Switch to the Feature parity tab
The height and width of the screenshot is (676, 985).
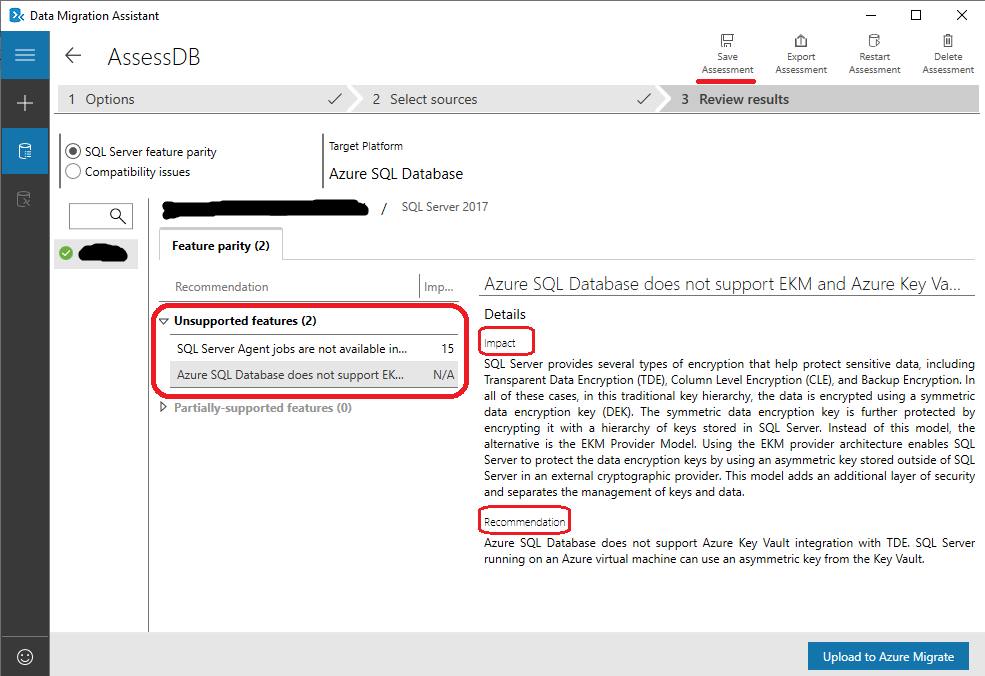tap(220, 243)
